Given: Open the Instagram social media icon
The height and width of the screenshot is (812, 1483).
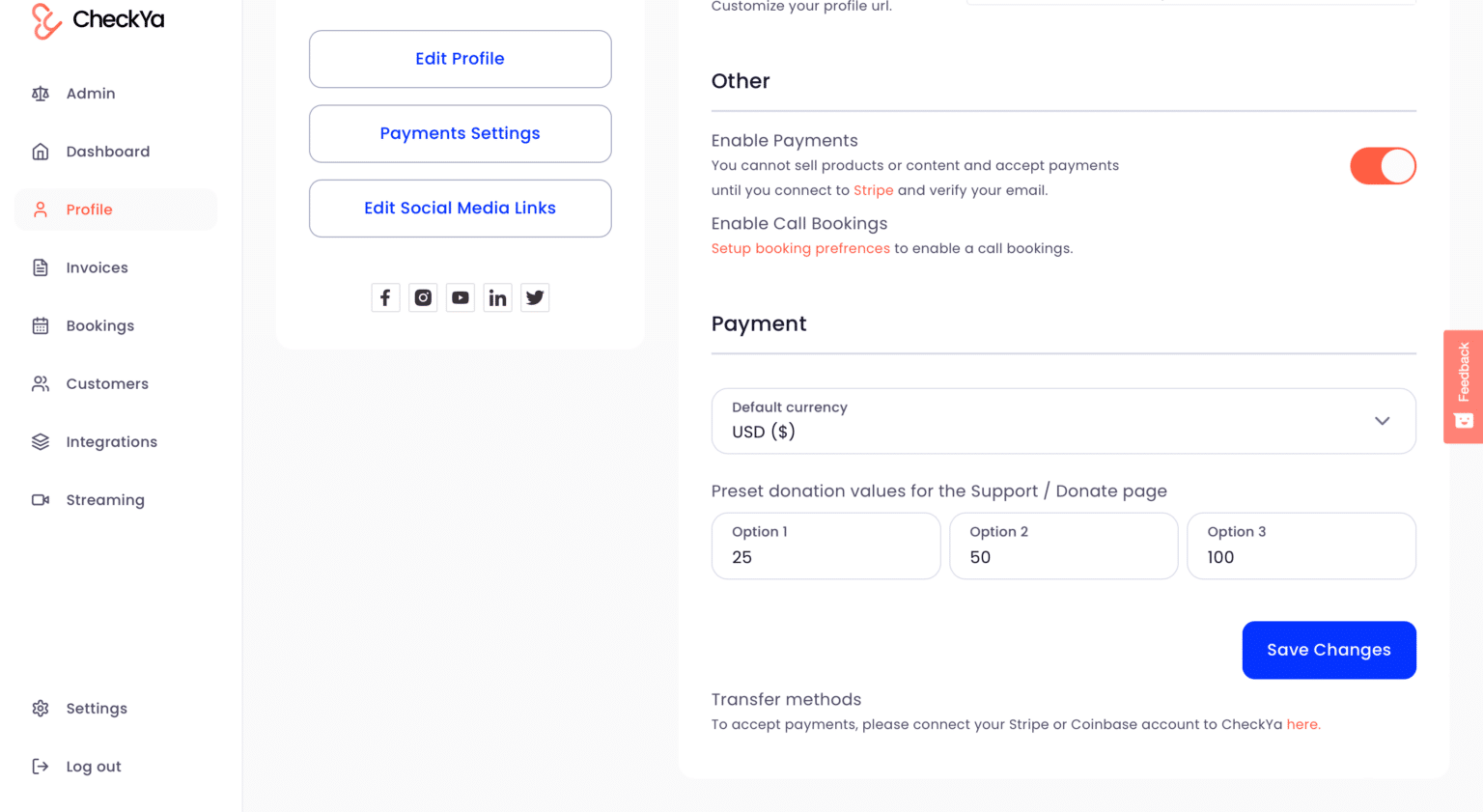Looking at the screenshot, I should (423, 297).
